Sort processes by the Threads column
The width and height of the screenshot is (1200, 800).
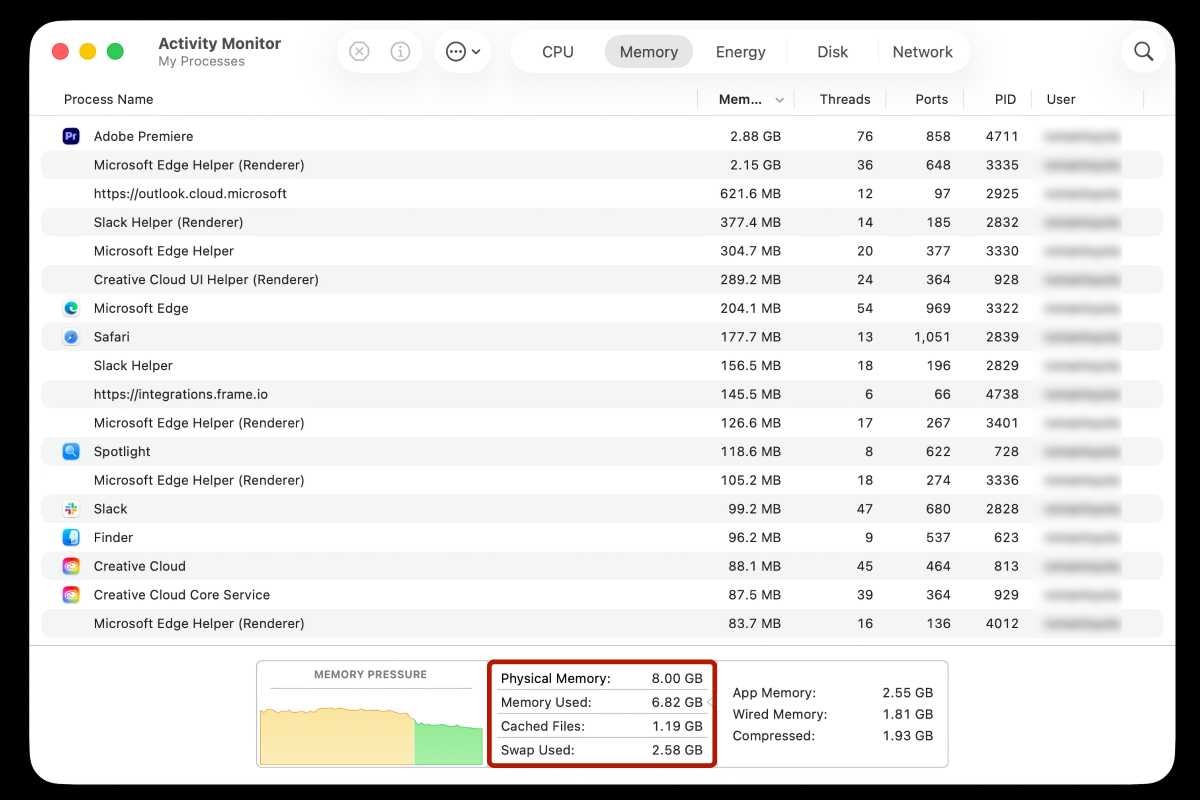pyautogui.click(x=845, y=99)
